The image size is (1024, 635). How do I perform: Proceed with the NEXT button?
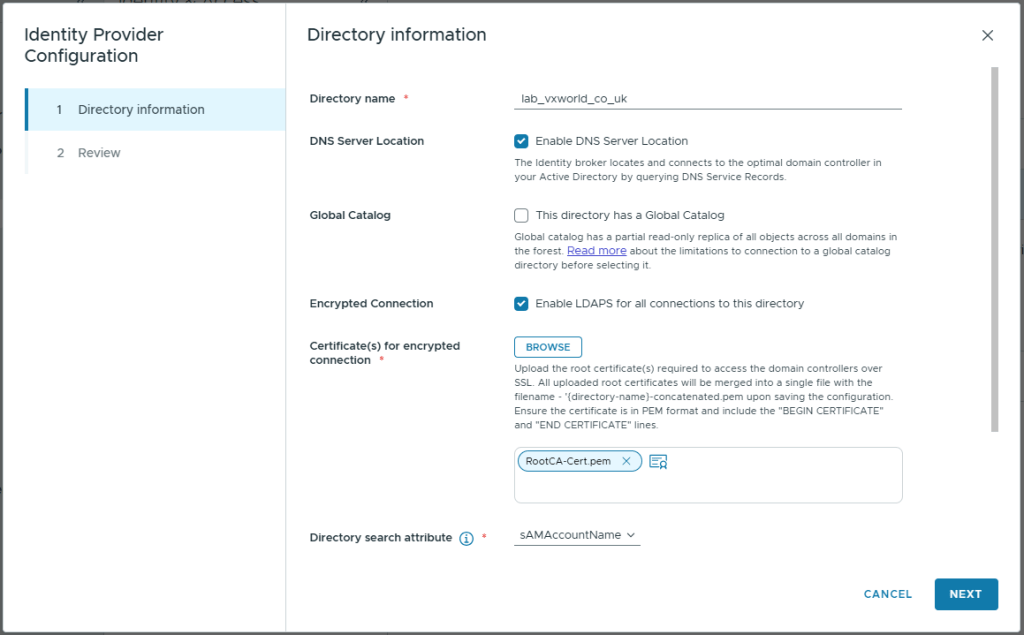pos(965,594)
